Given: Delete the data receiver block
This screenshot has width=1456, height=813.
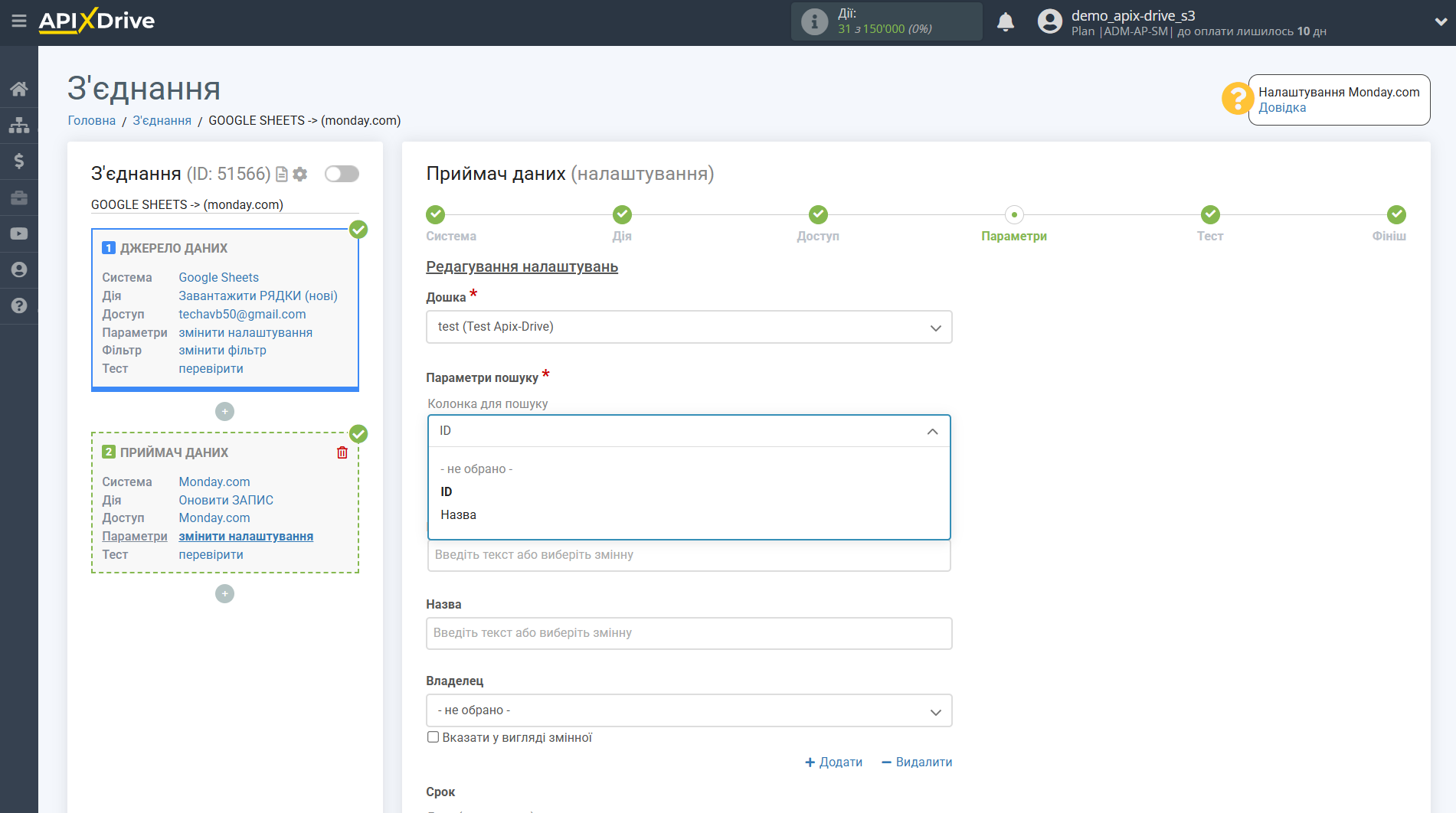Looking at the screenshot, I should [342, 452].
